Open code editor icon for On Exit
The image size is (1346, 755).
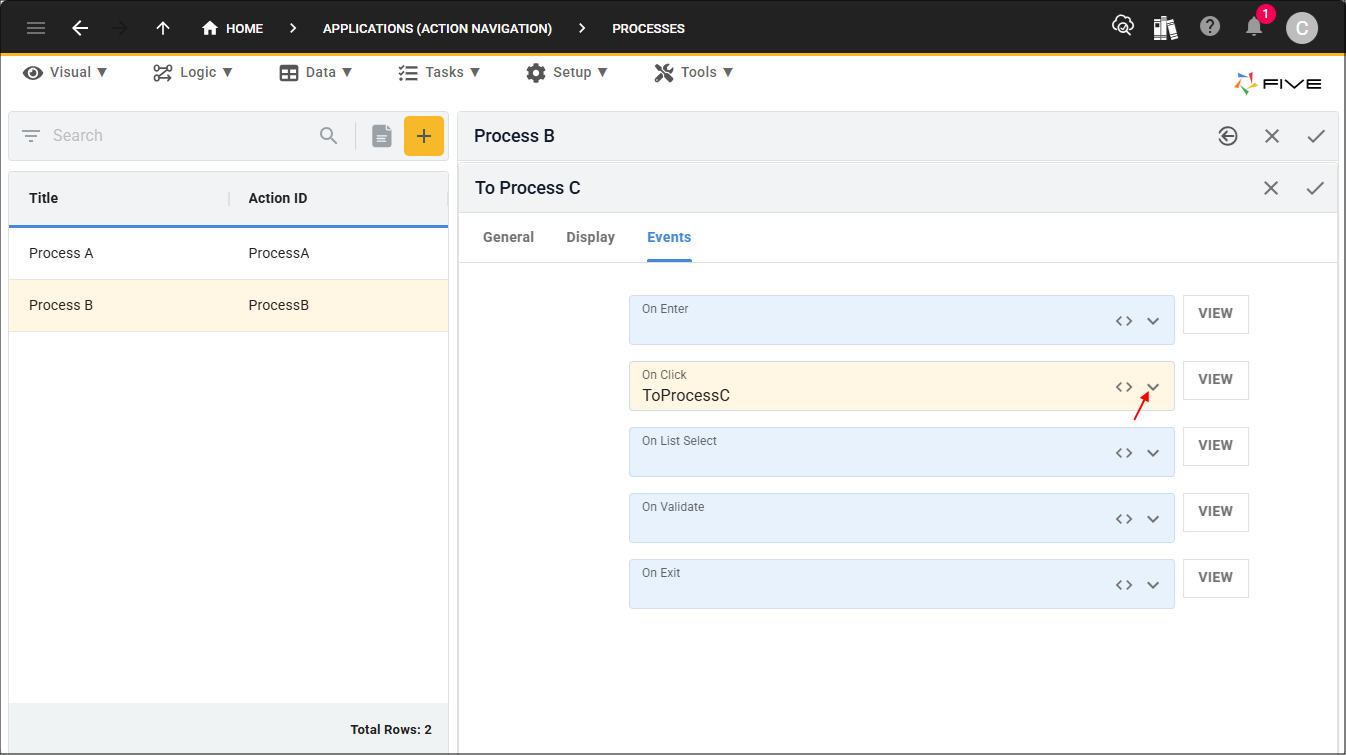1124,585
